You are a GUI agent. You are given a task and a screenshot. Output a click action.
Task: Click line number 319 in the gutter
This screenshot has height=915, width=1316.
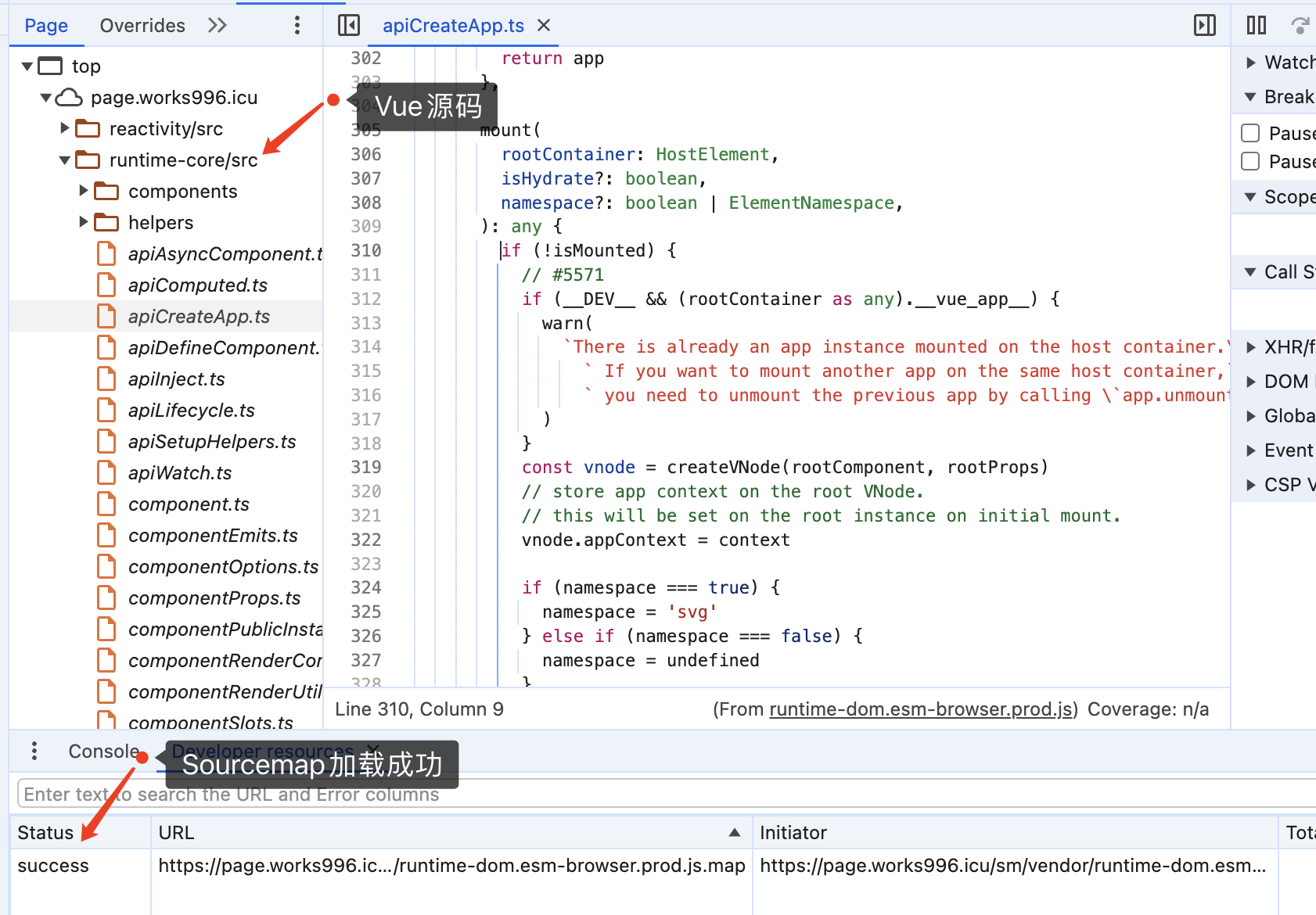pyautogui.click(x=366, y=467)
